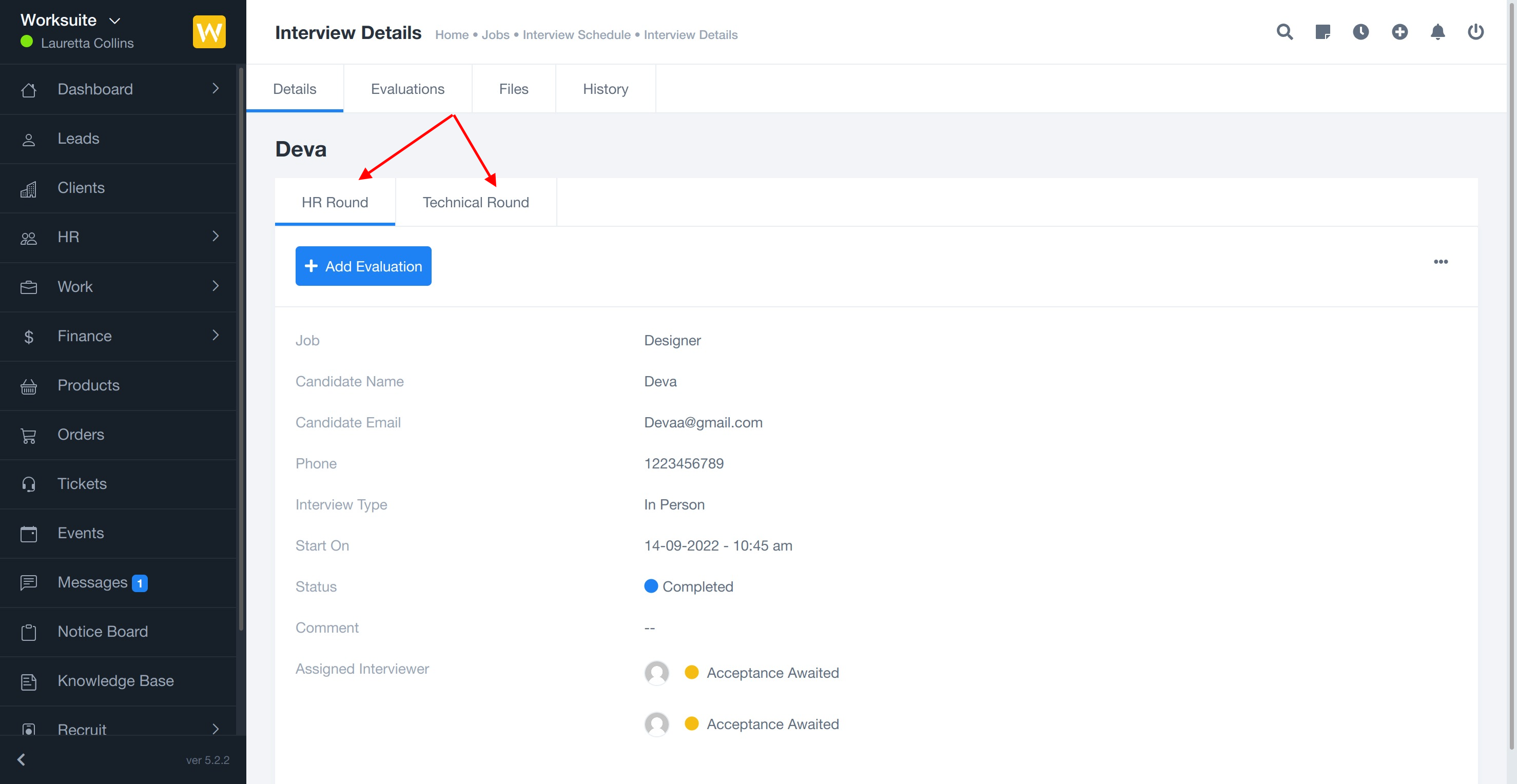Viewport: 1517px width, 784px height.
Task: Click the Tickets headset icon
Action: (28, 484)
